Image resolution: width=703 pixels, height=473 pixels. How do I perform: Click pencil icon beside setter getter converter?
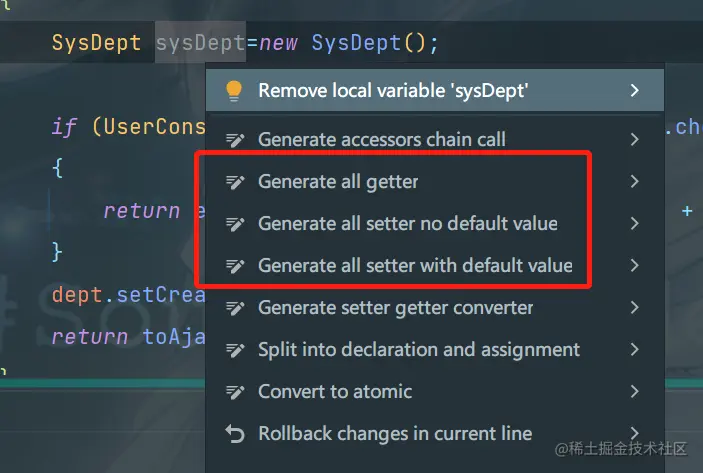pyautogui.click(x=235, y=308)
